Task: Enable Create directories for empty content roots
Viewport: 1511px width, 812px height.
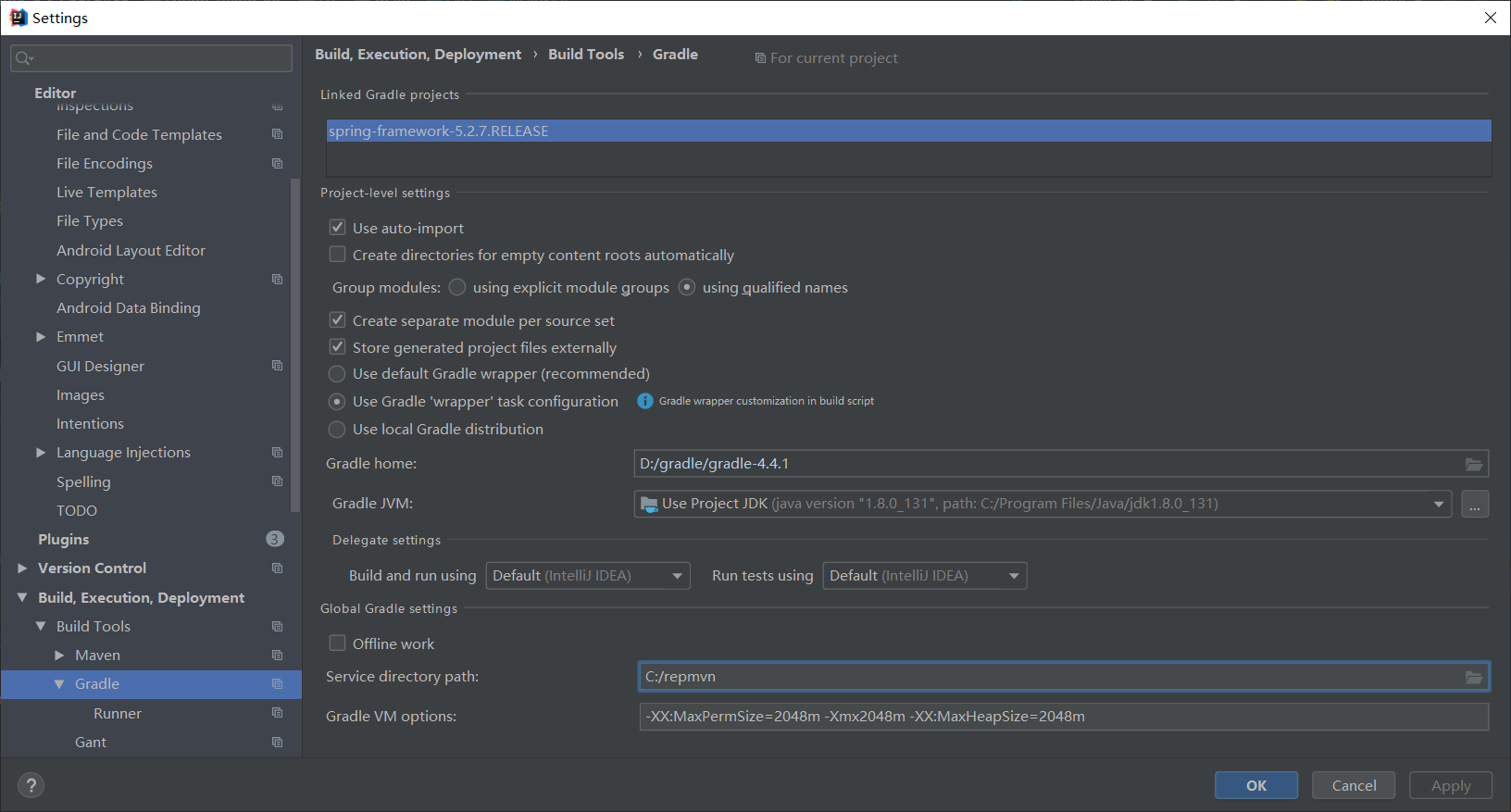Action: click(x=338, y=254)
